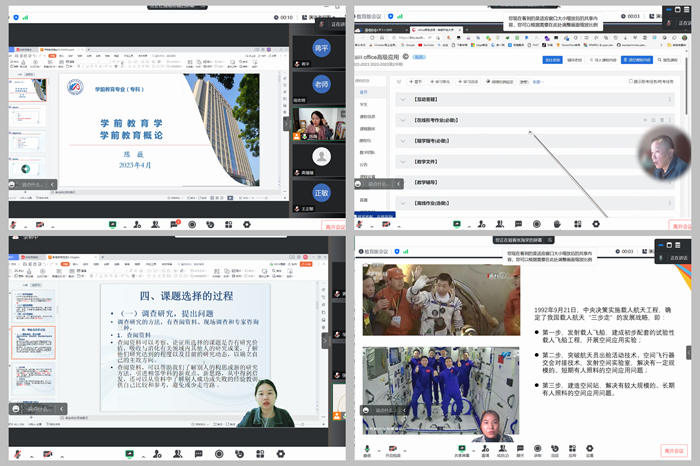Open members icon in bottom-right meeting window

point(503,449)
